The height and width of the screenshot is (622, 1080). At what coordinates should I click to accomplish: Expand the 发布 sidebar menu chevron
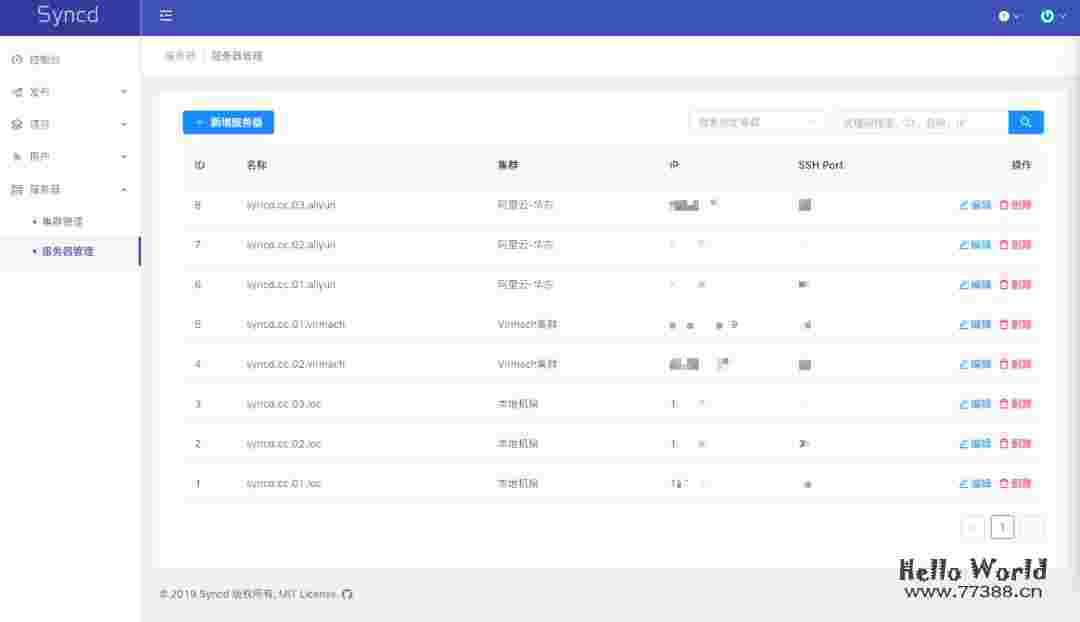click(x=124, y=91)
